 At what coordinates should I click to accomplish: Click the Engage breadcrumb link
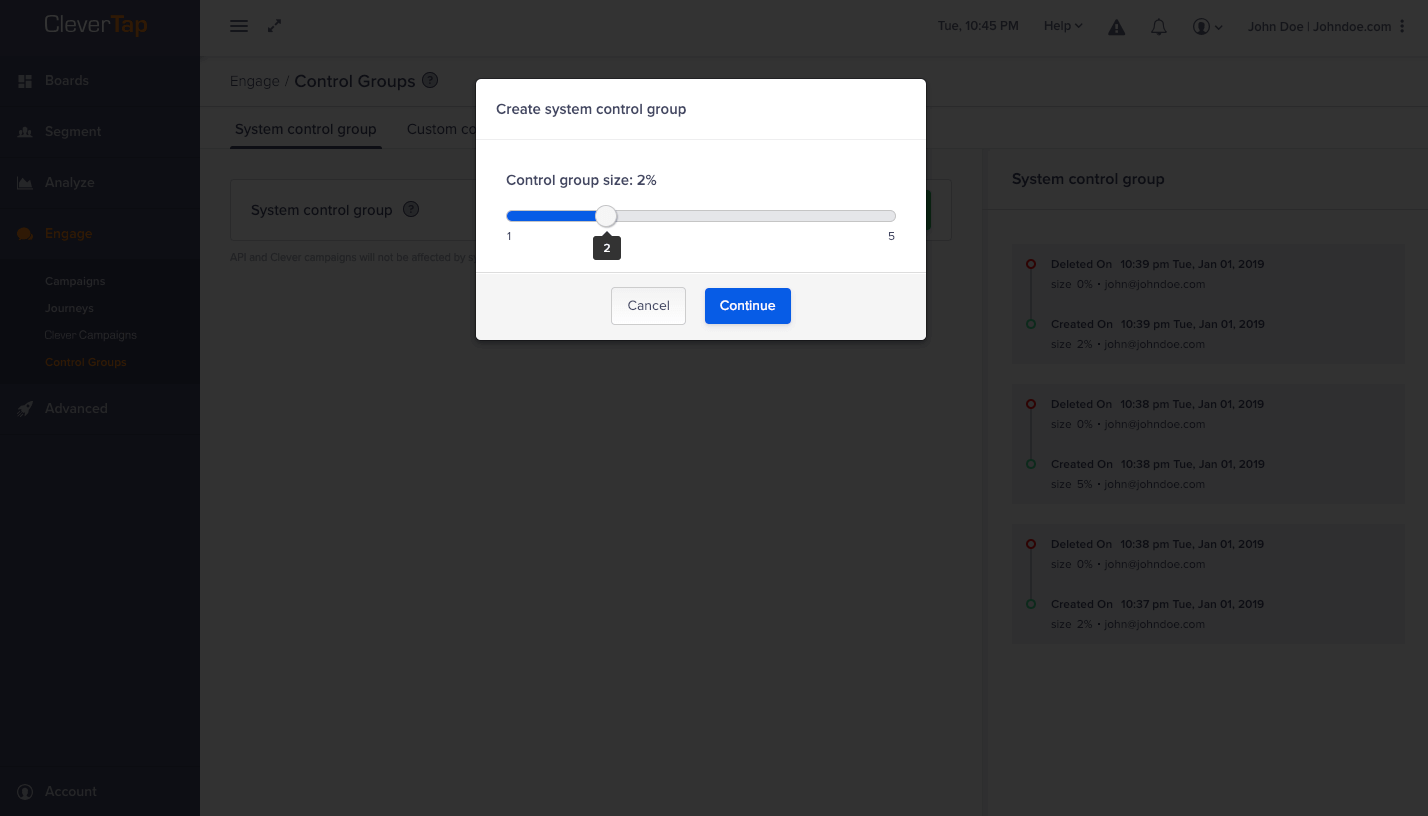tap(255, 81)
